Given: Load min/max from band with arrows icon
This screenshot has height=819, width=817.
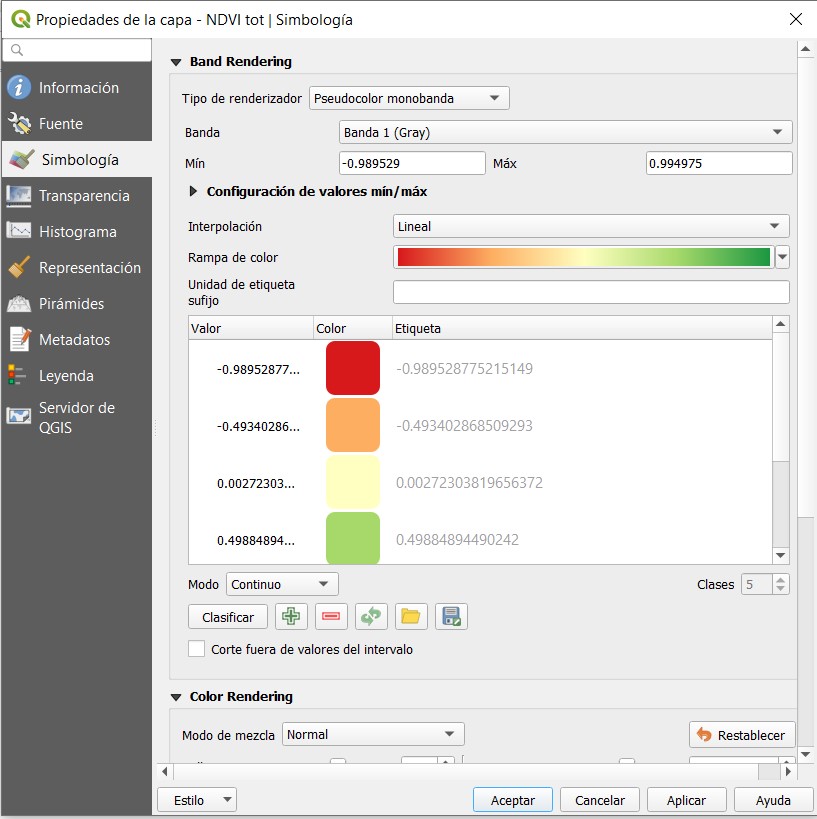Looking at the screenshot, I should click(x=371, y=617).
